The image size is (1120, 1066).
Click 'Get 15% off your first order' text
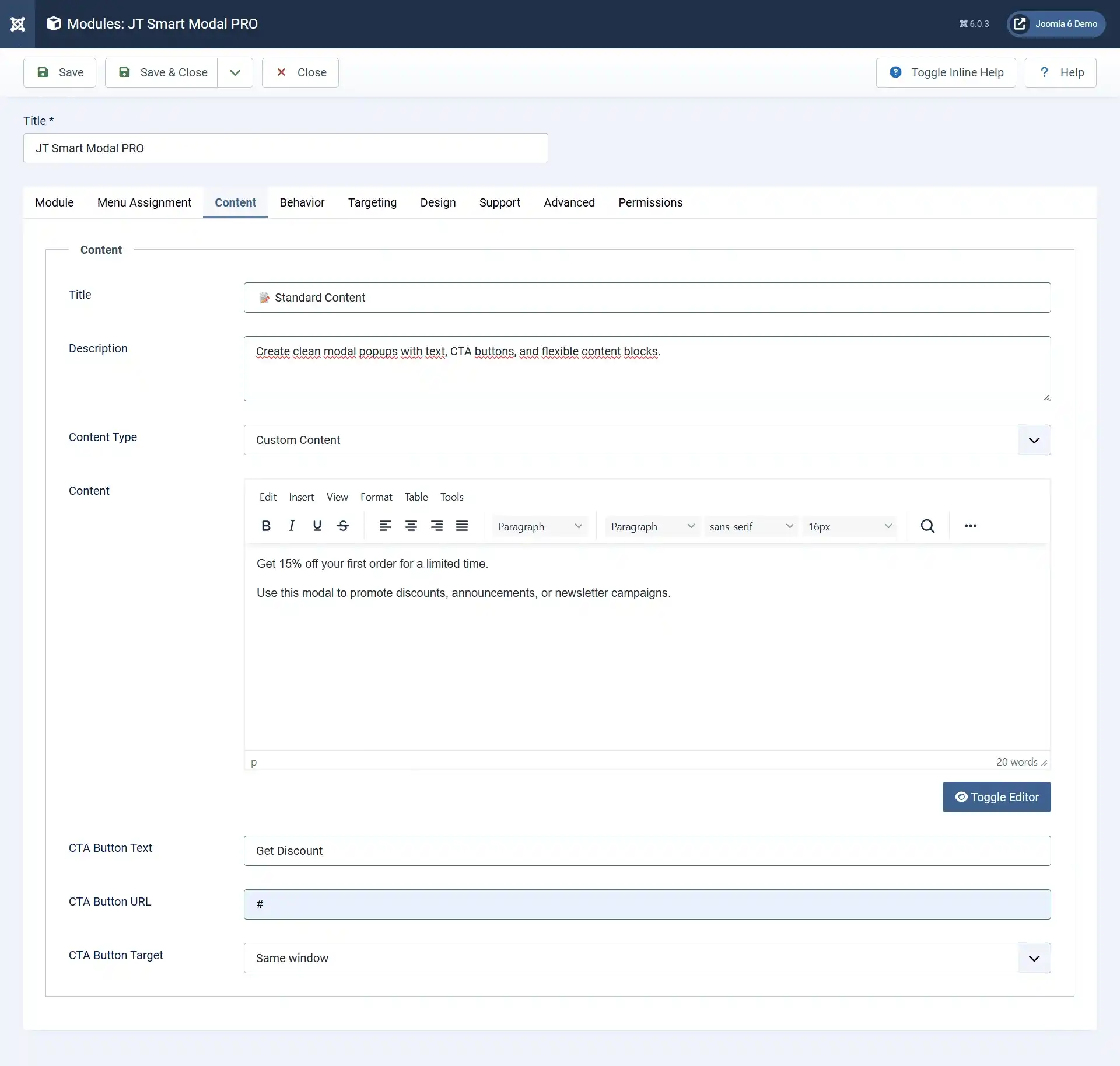pos(372,564)
